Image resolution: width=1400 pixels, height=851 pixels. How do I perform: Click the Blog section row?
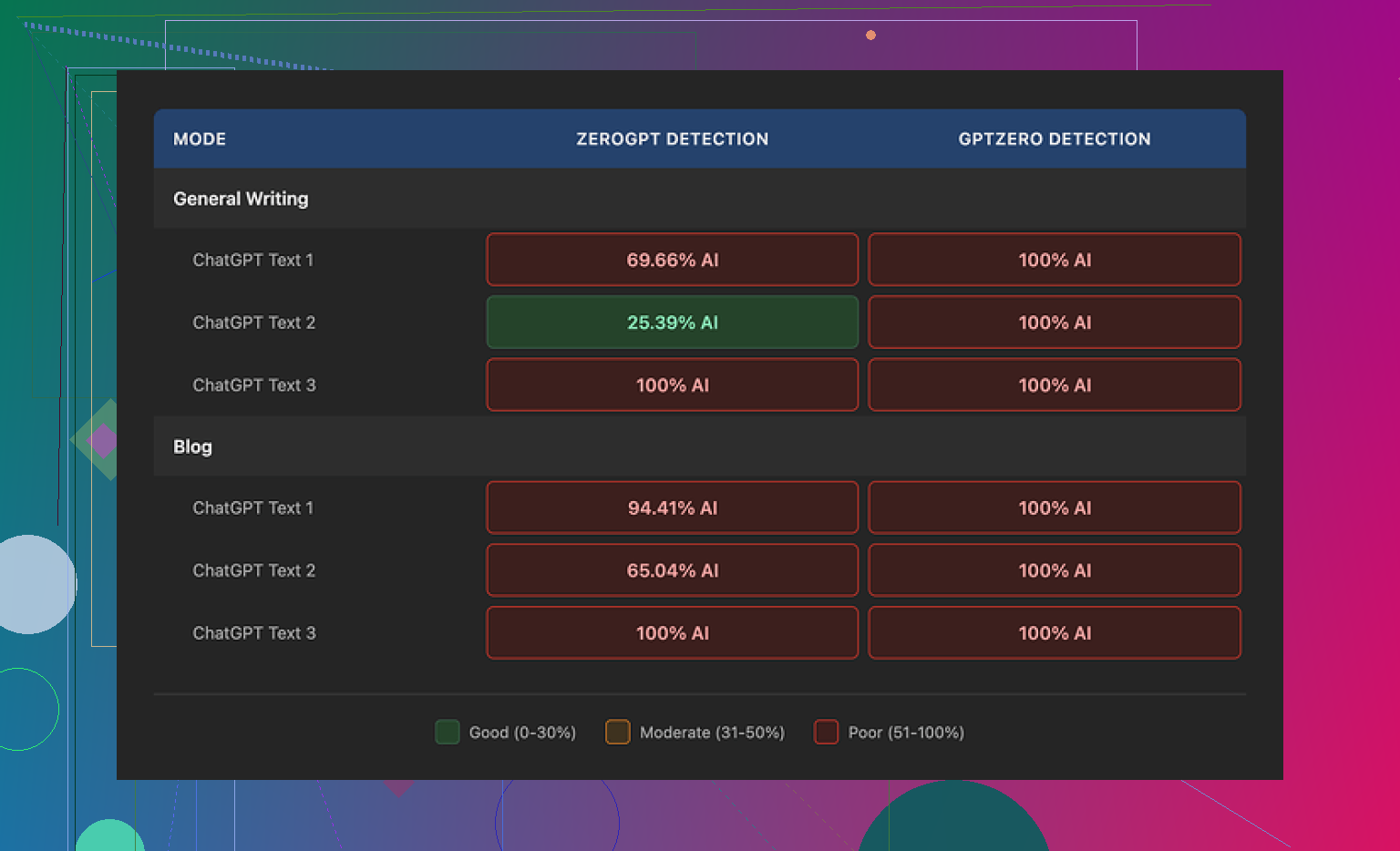click(192, 446)
